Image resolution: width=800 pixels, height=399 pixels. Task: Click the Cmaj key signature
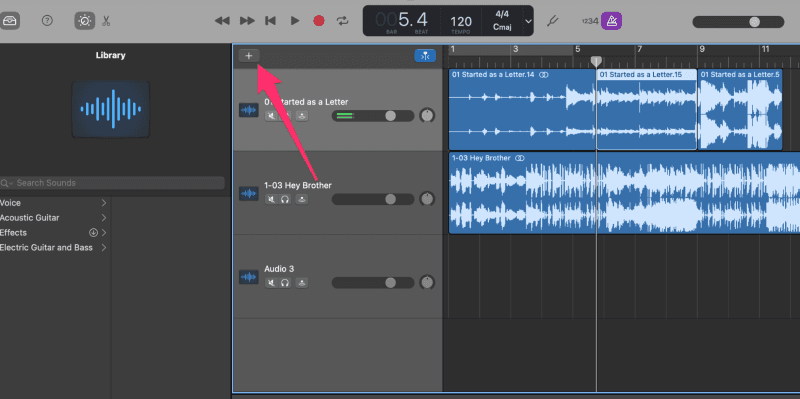(503, 27)
